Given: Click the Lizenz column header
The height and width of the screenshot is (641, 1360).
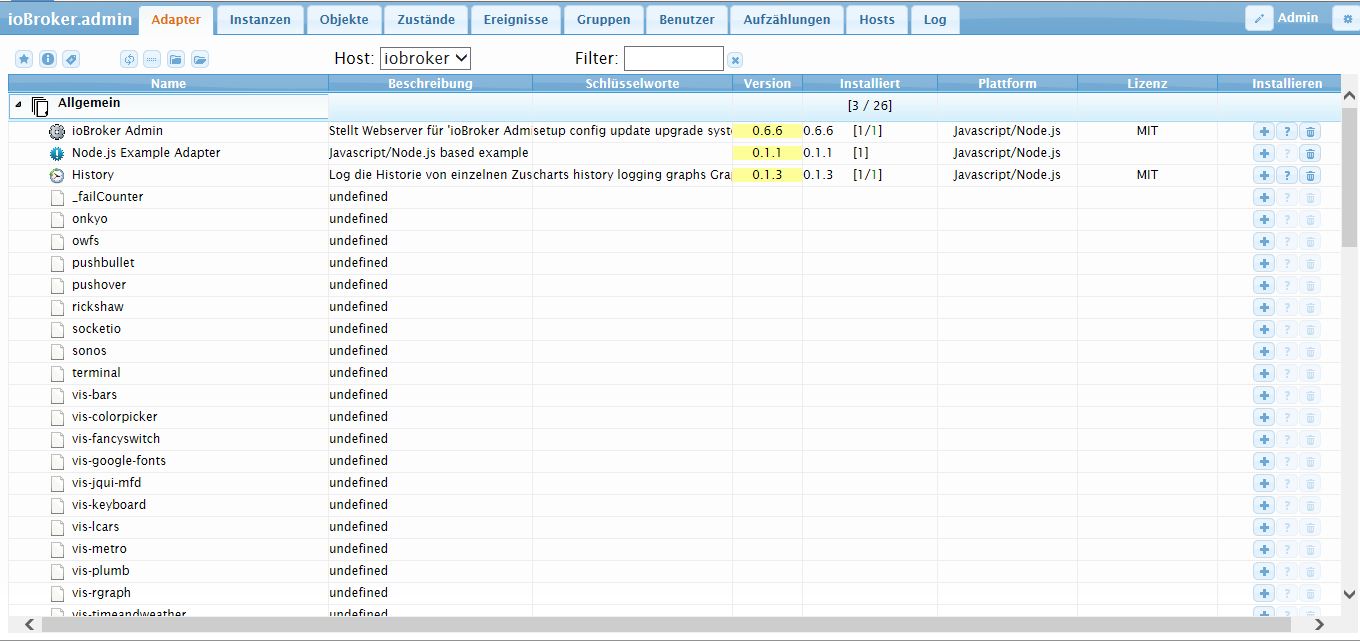Looking at the screenshot, I should coord(1147,83).
